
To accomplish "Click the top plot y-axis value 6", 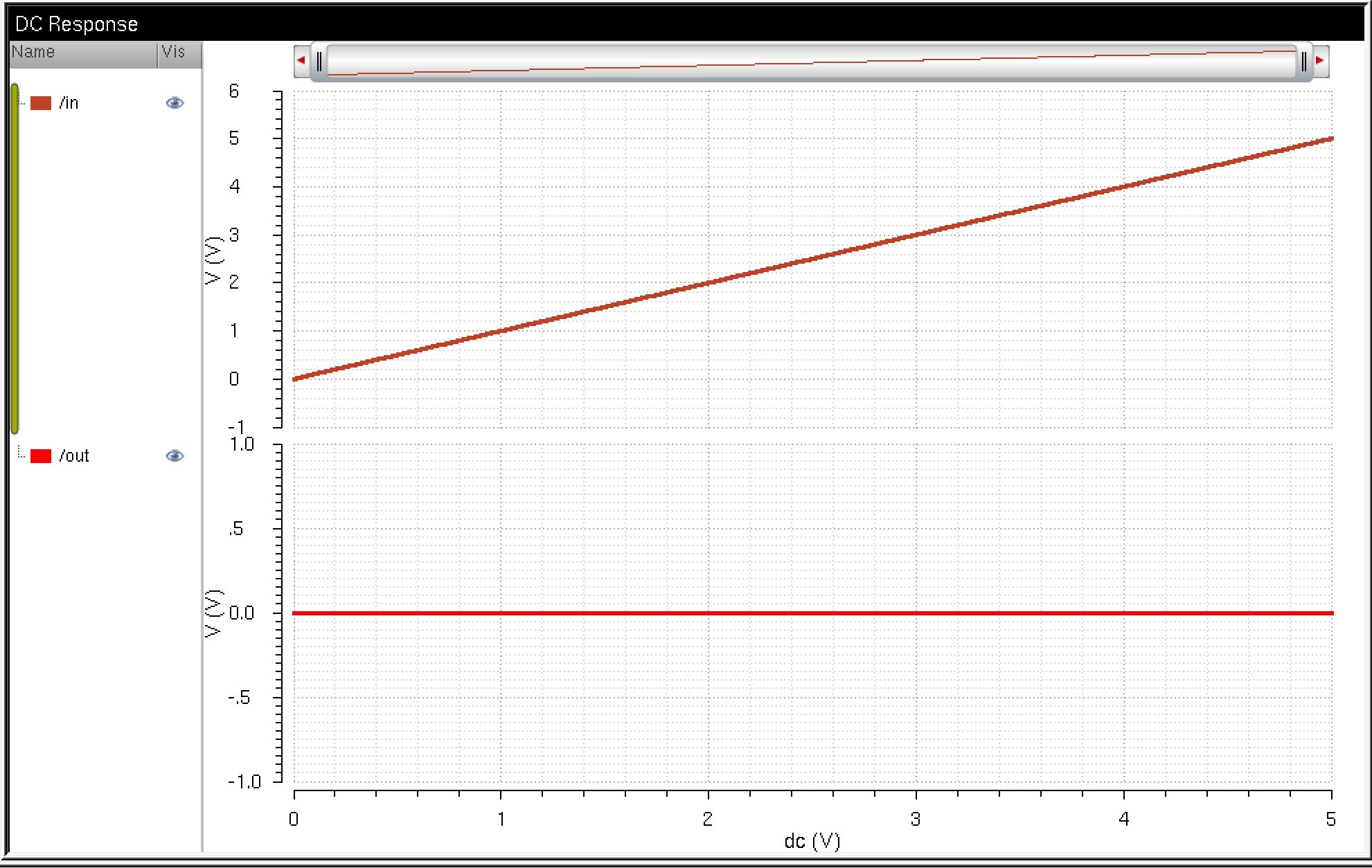I will 234,91.
